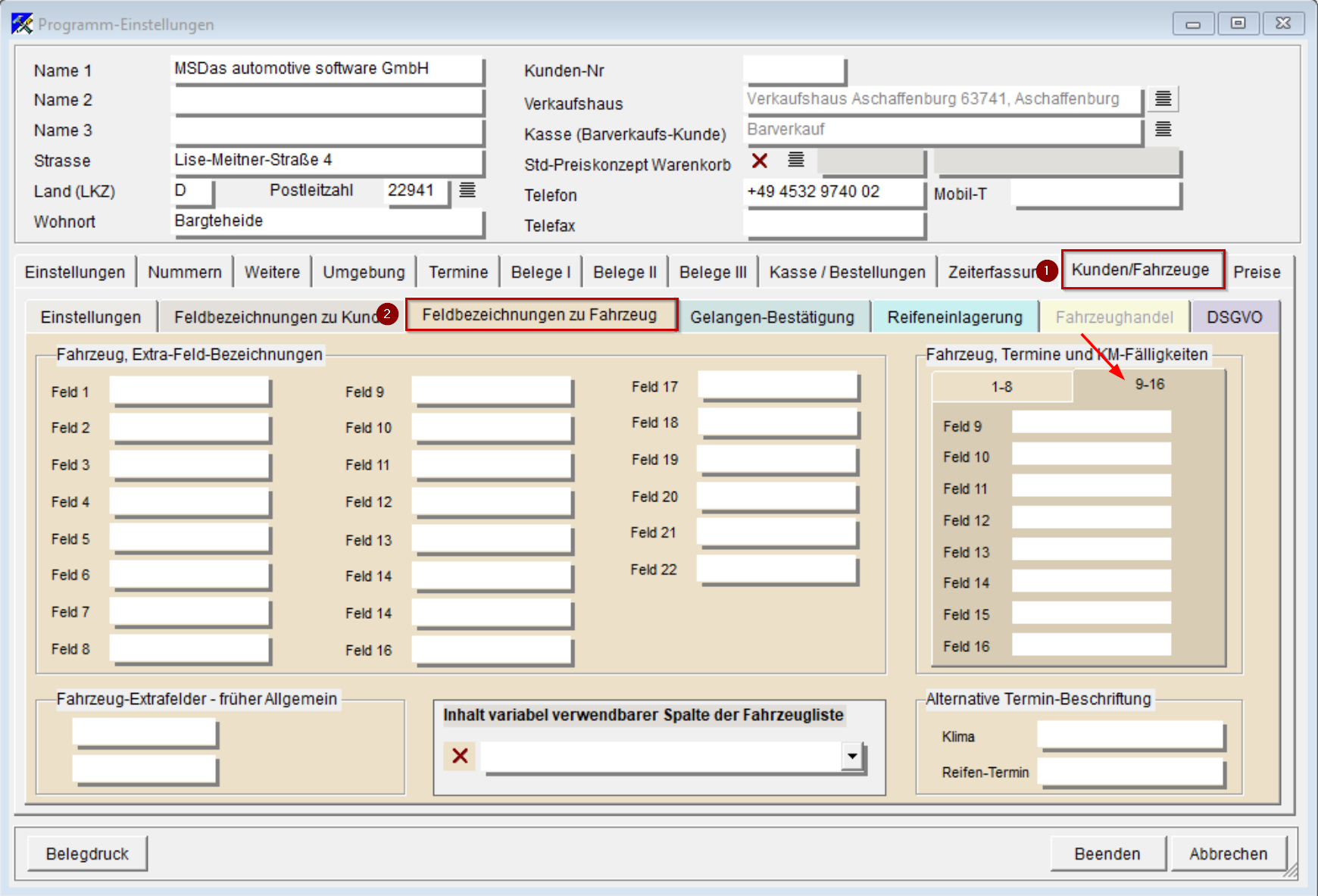The width and height of the screenshot is (1318, 896).
Task: Switch to the Termine tab
Action: coord(458,272)
